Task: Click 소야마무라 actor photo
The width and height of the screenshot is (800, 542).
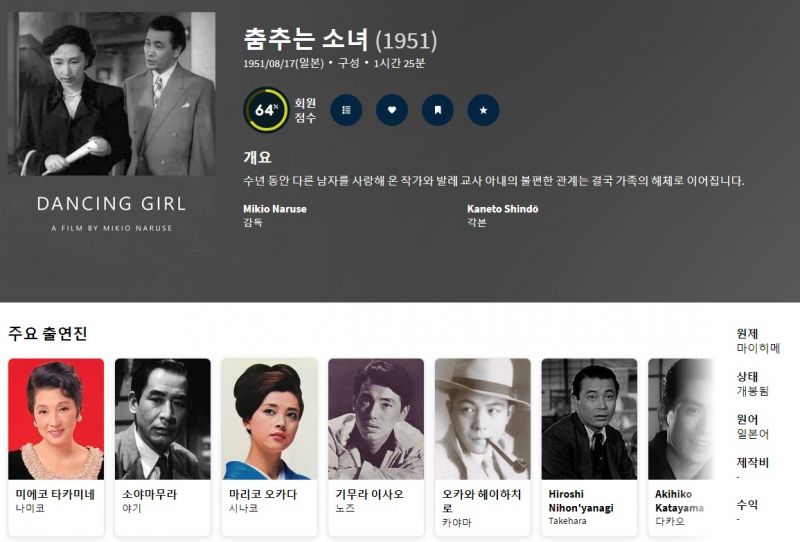Action: [x=163, y=419]
